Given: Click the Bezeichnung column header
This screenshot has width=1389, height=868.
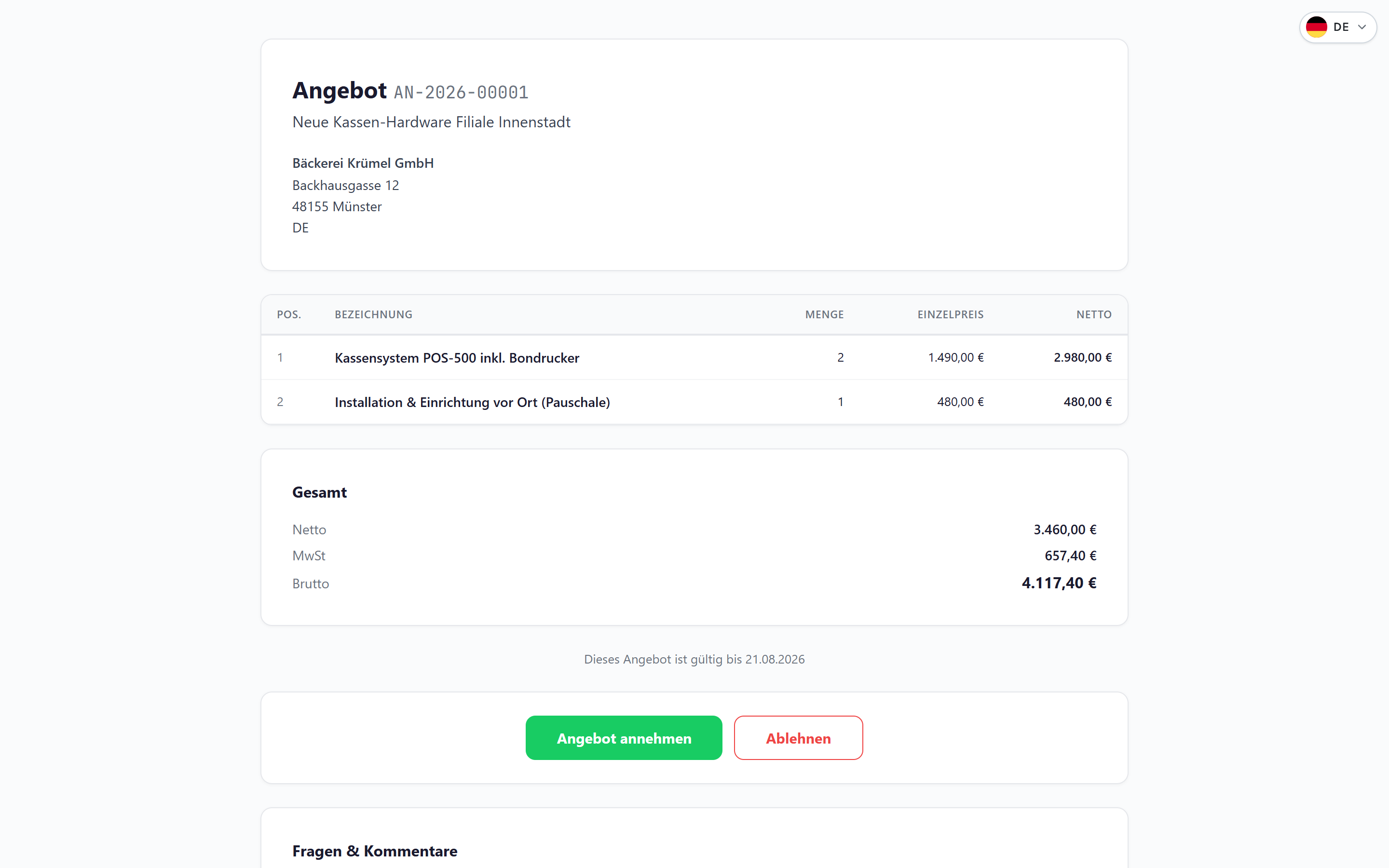Looking at the screenshot, I should click(374, 314).
